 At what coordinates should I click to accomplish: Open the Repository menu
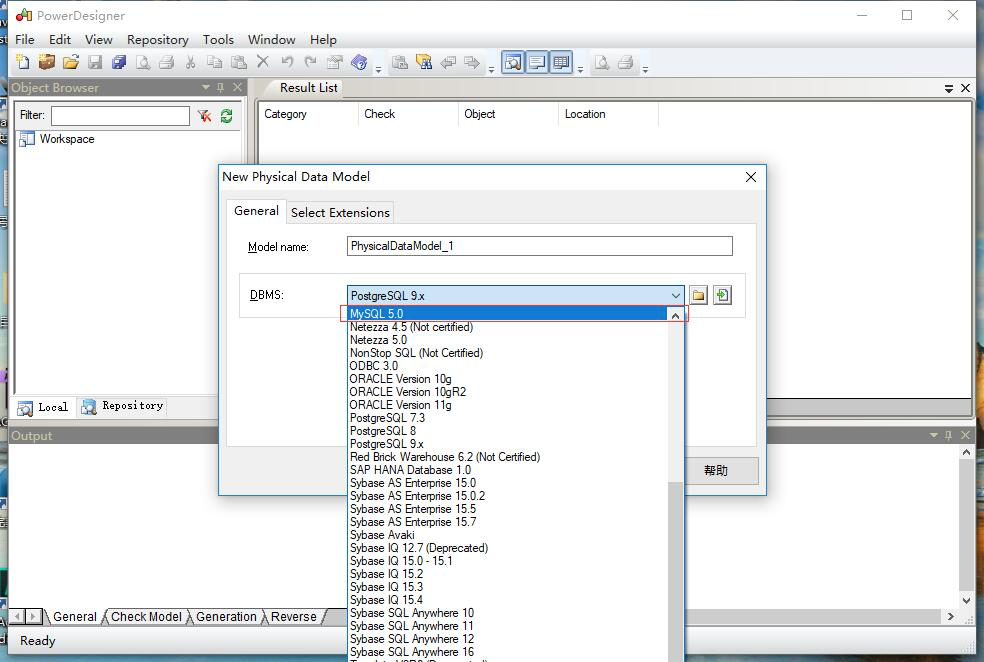point(158,40)
